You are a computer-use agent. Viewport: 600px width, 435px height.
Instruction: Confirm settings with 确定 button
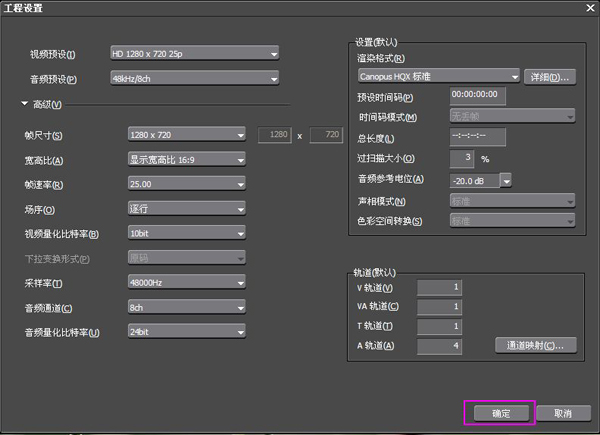(501, 413)
